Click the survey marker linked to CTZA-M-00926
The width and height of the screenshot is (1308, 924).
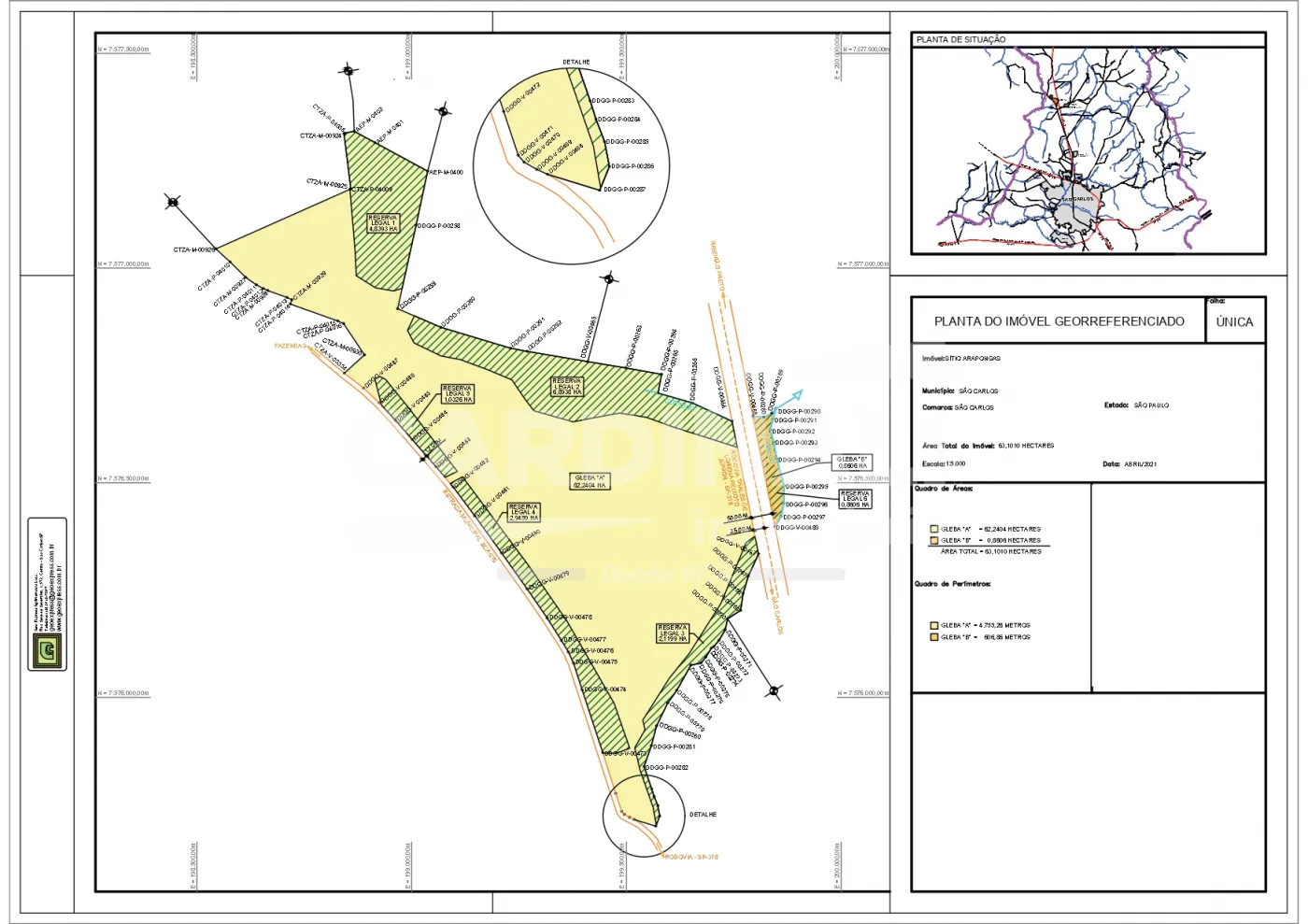(x=173, y=202)
